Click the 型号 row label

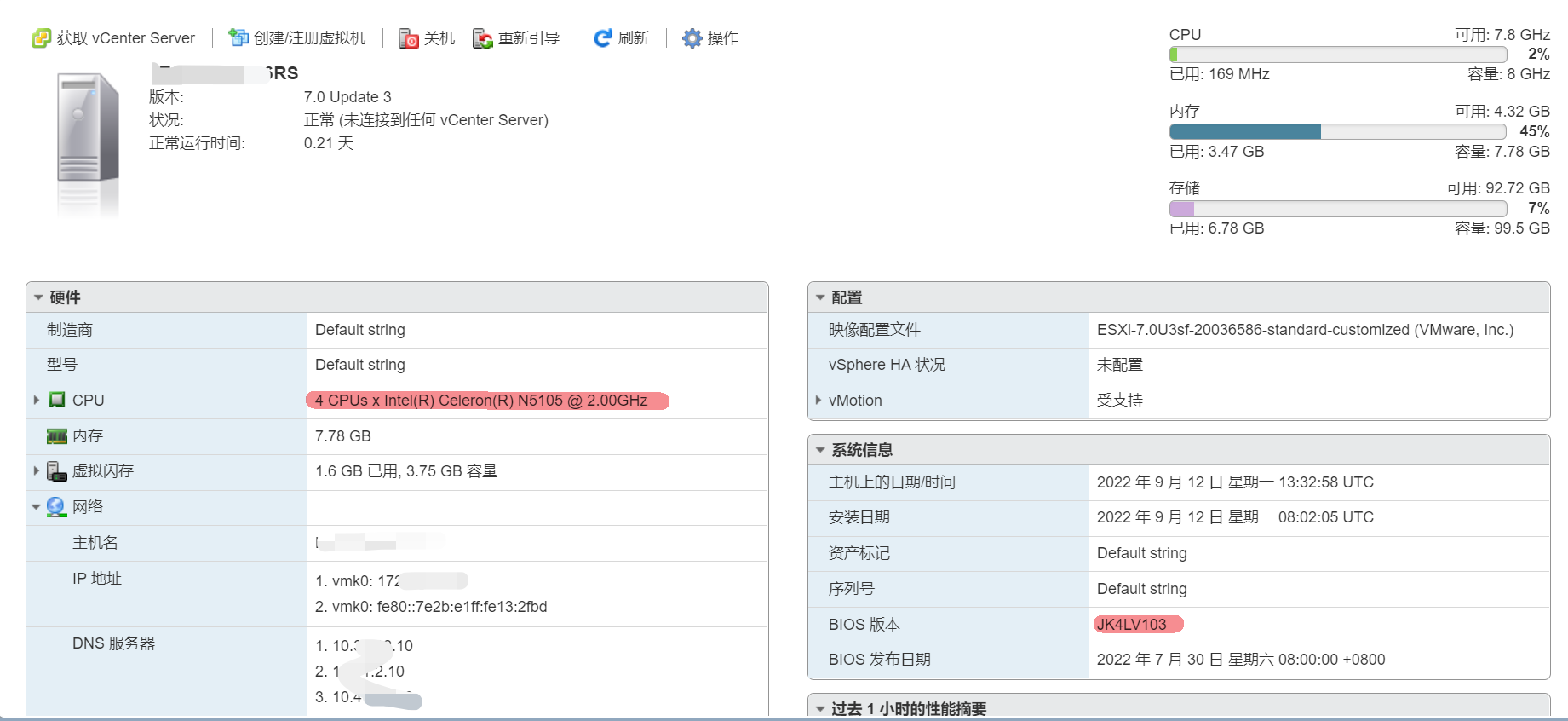tap(62, 365)
